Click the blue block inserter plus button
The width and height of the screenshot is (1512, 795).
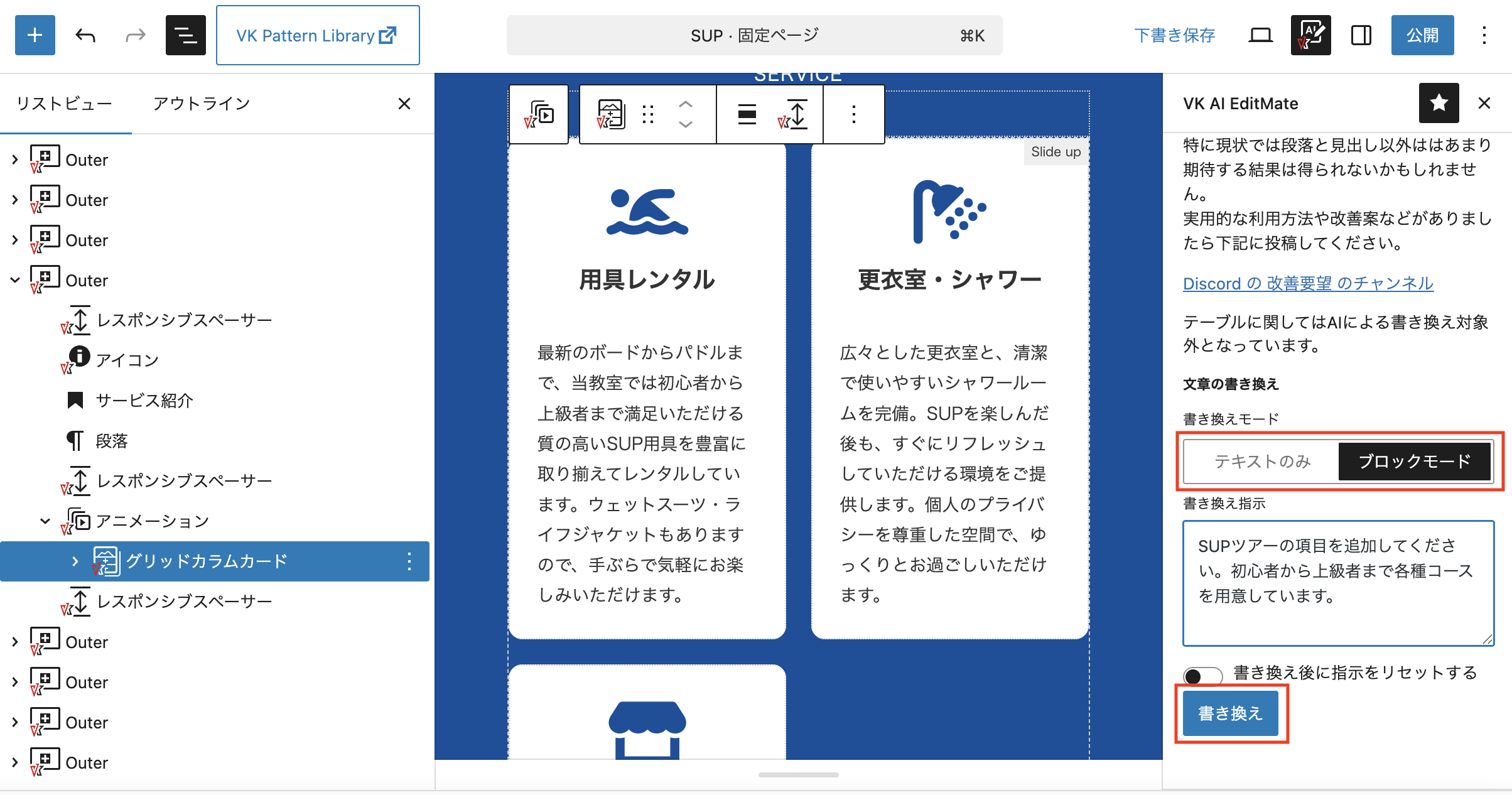tap(35, 35)
